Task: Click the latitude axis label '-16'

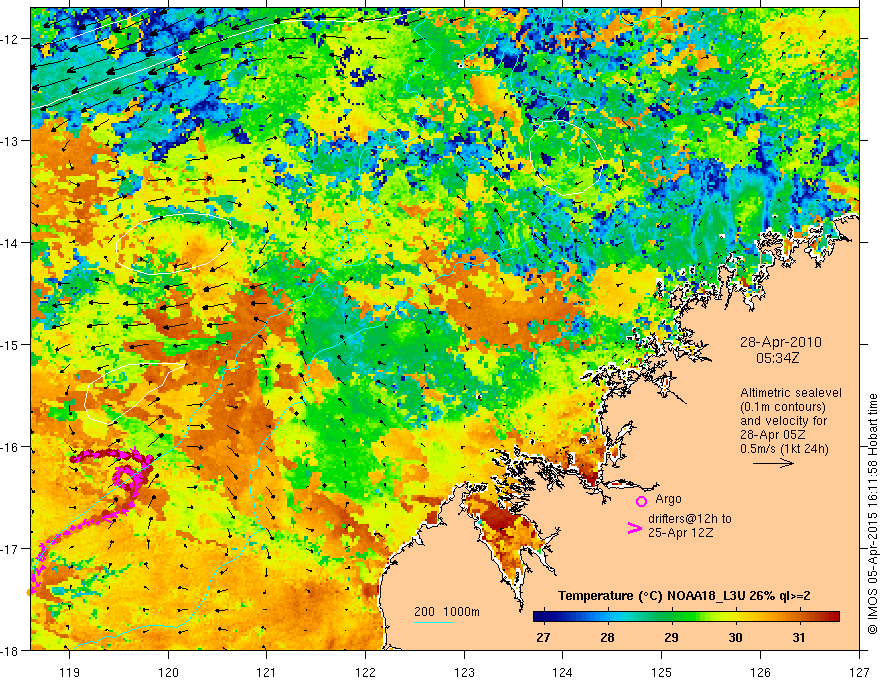Action: point(10,447)
